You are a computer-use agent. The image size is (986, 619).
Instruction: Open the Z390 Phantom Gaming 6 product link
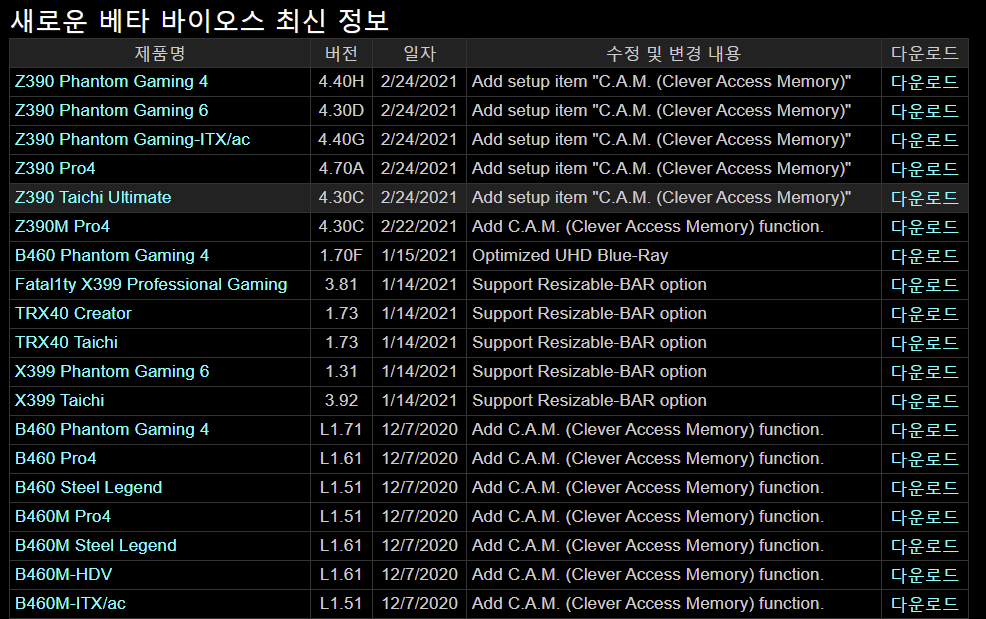click(x=111, y=111)
